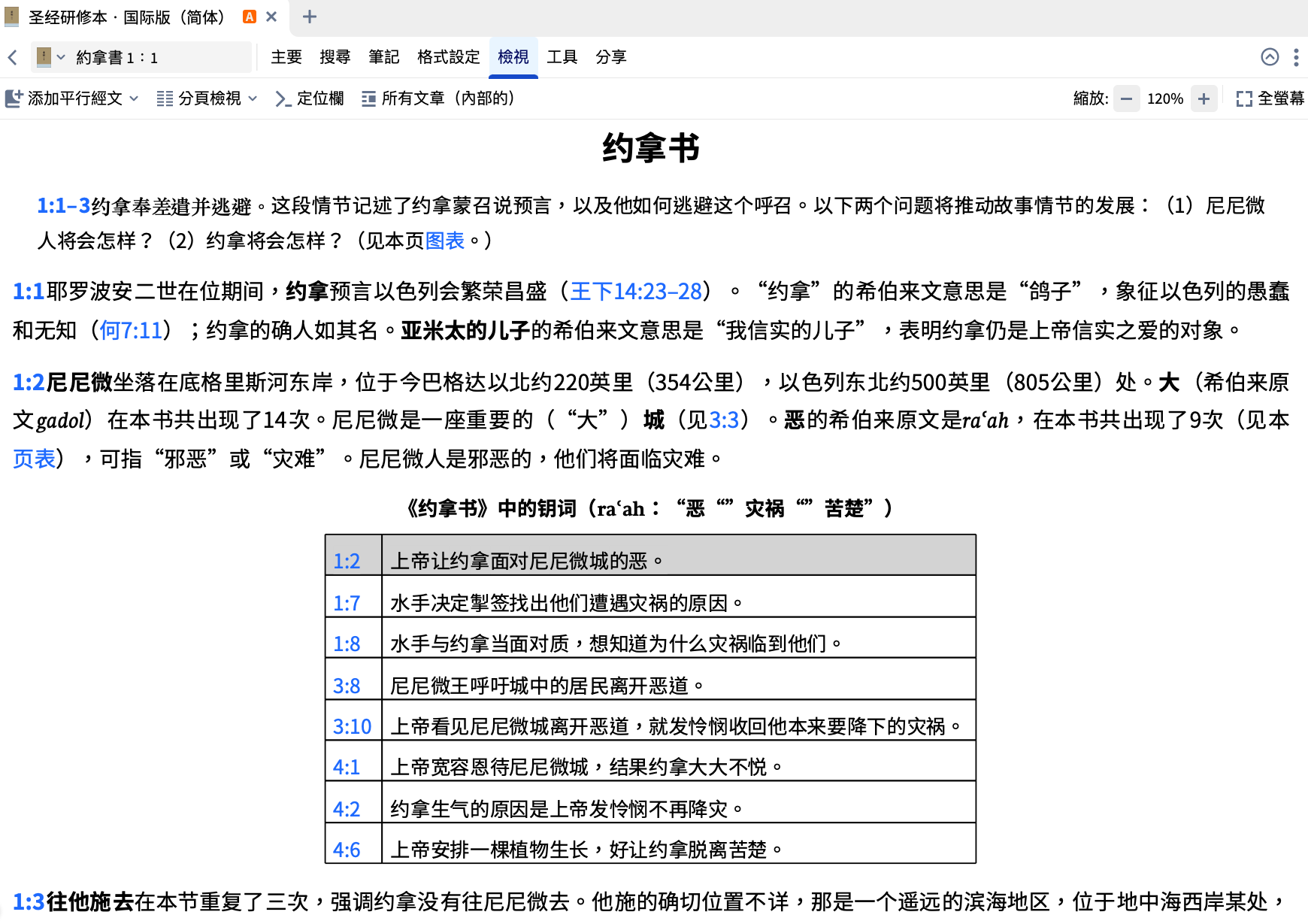Open the 工具 tab

(x=562, y=57)
